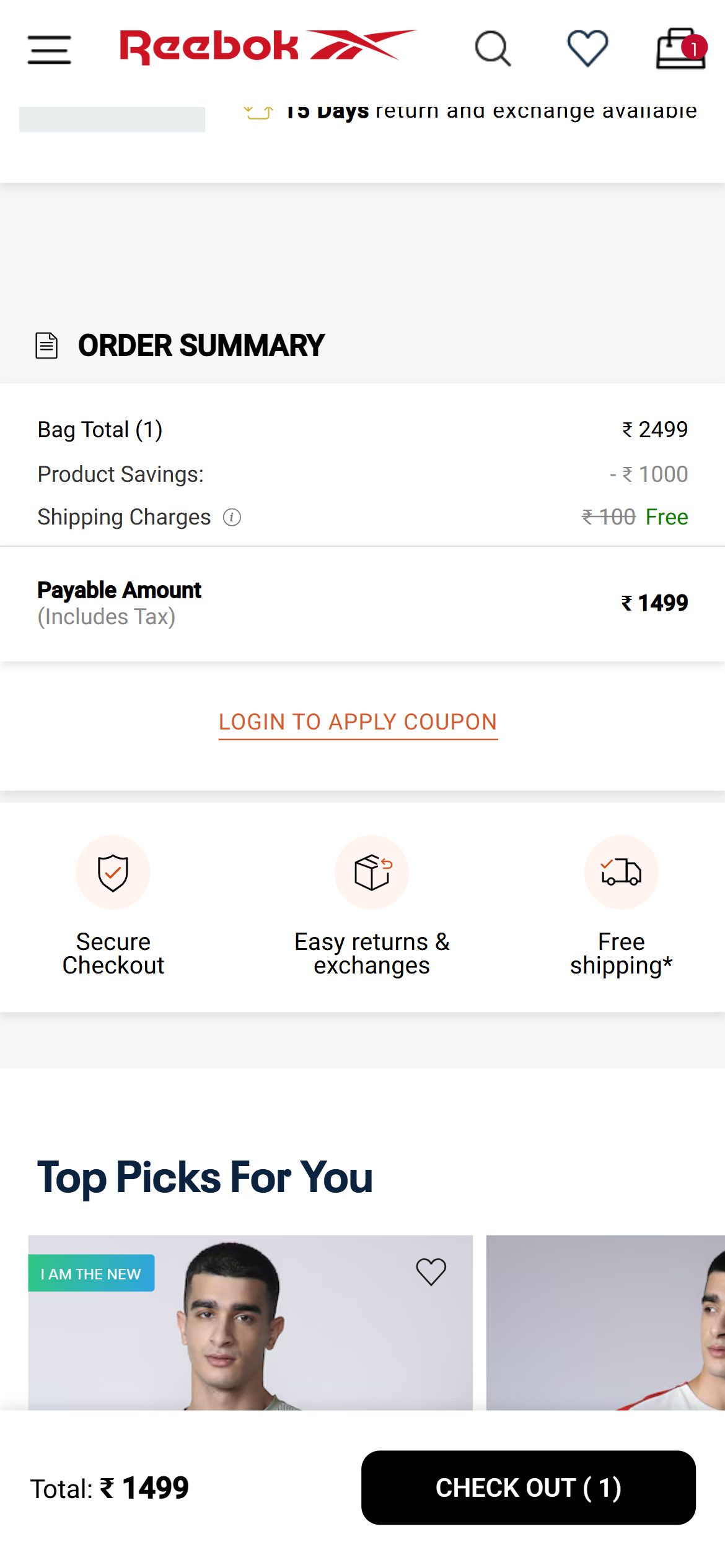Open the search magnifier icon
725x1568 pixels.
pyautogui.click(x=493, y=48)
